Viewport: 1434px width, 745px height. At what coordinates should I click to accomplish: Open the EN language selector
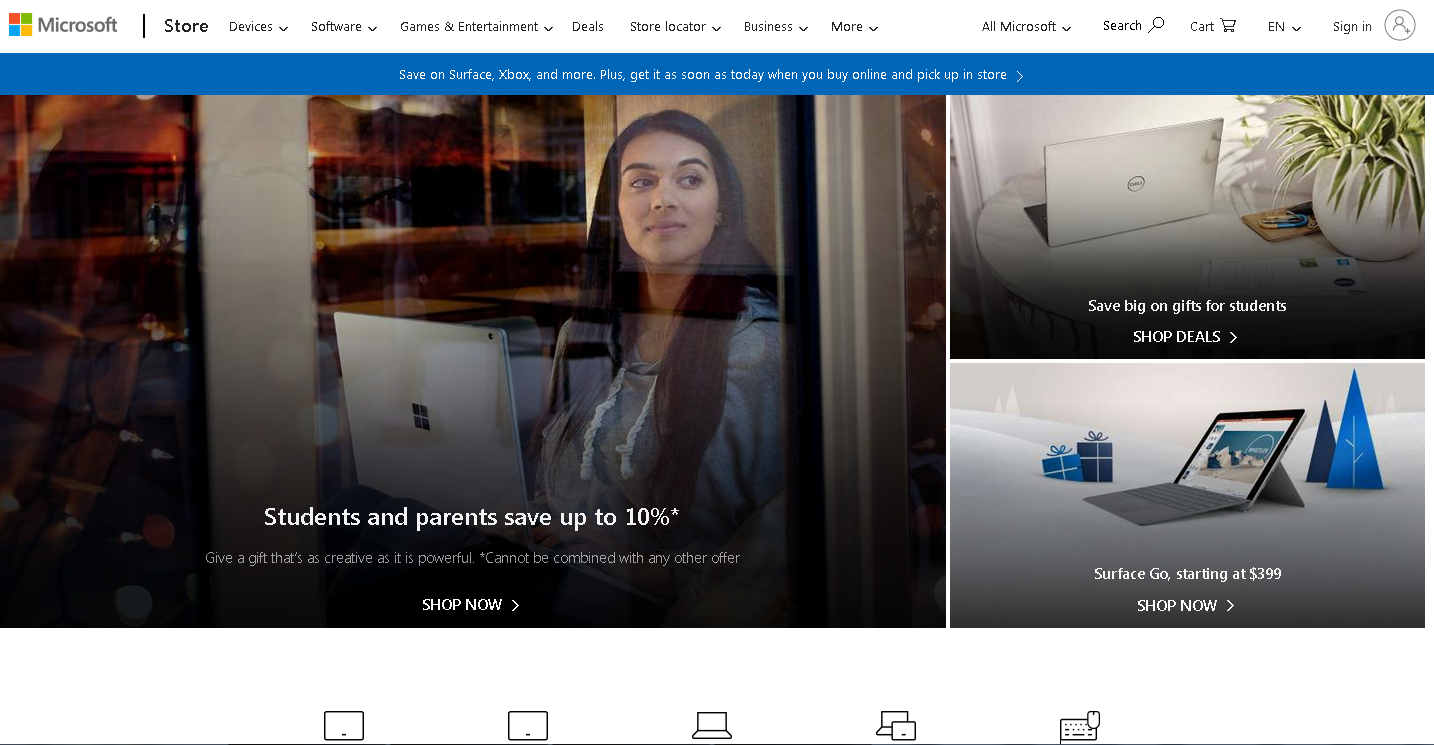(1284, 27)
